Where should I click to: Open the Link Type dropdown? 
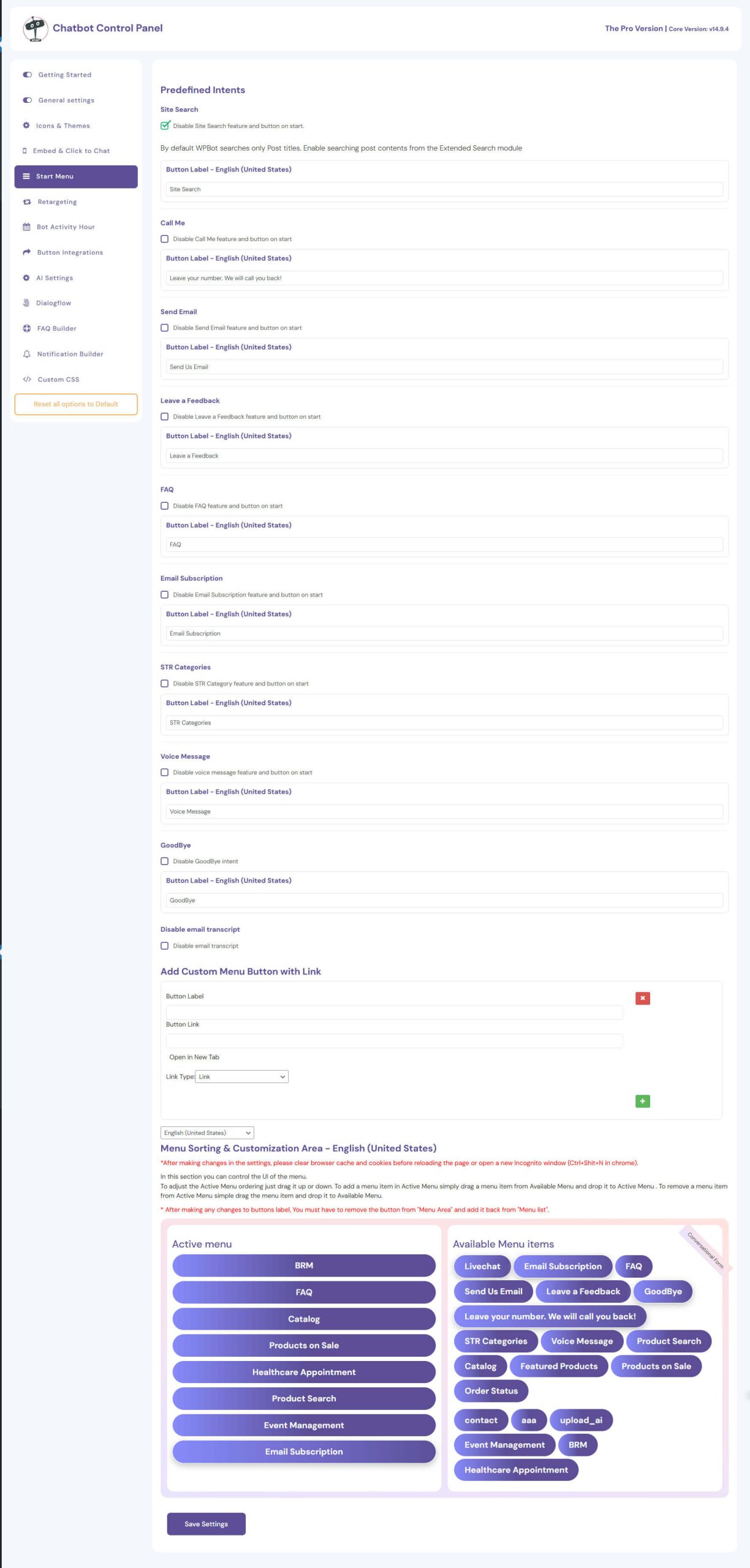click(x=241, y=1077)
